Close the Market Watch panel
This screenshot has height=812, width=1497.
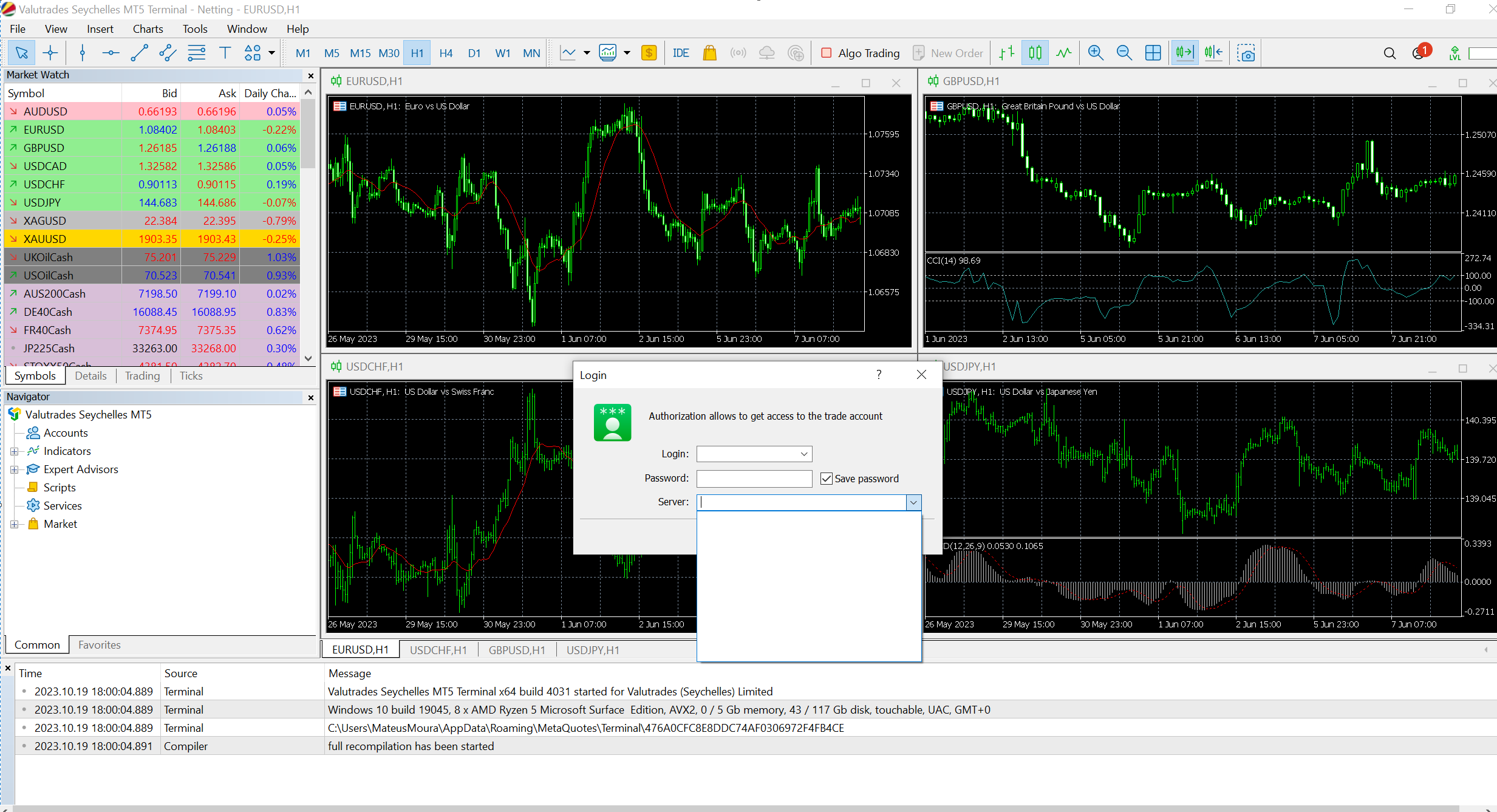[311, 76]
